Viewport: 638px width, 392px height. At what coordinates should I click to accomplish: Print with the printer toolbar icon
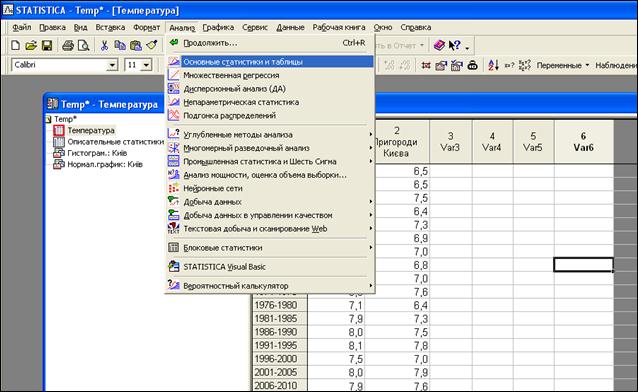point(68,45)
